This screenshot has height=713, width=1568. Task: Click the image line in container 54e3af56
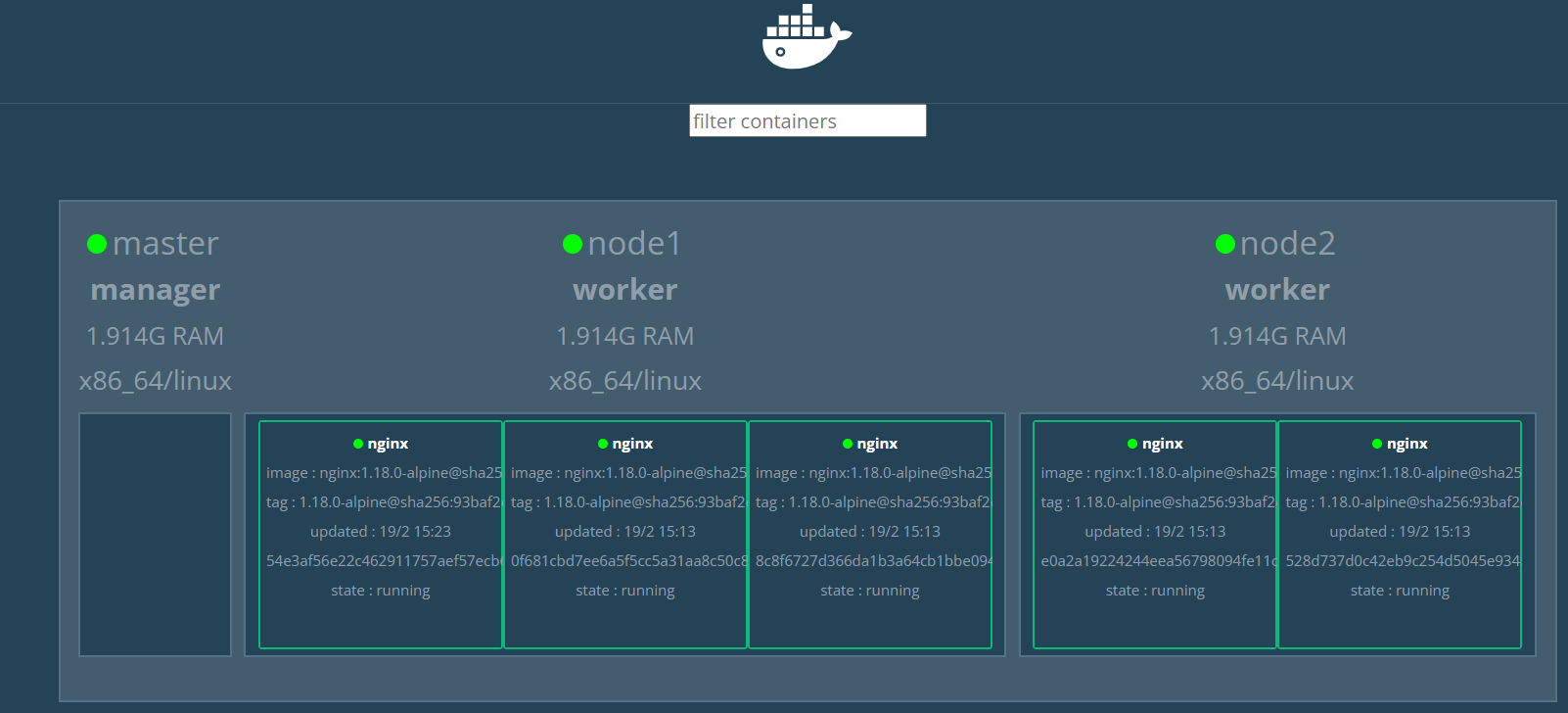point(384,473)
